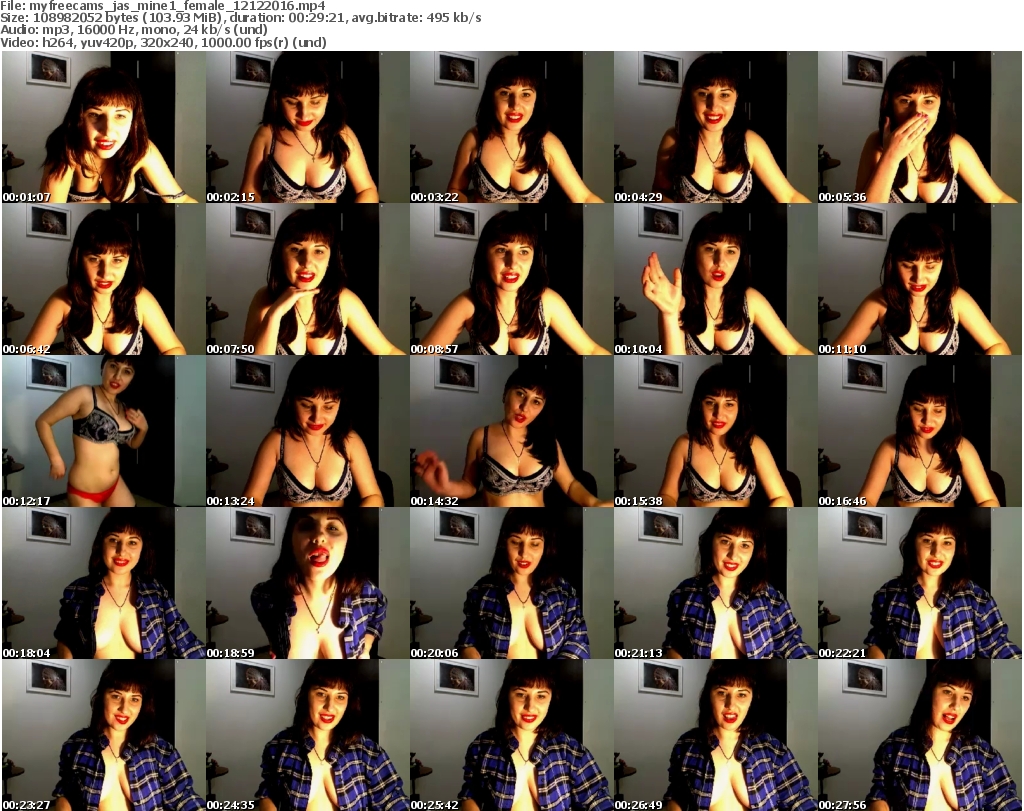The image size is (1024, 811).
Task: Pick the frame at timestamp 00:04:29
Action: 716,127
